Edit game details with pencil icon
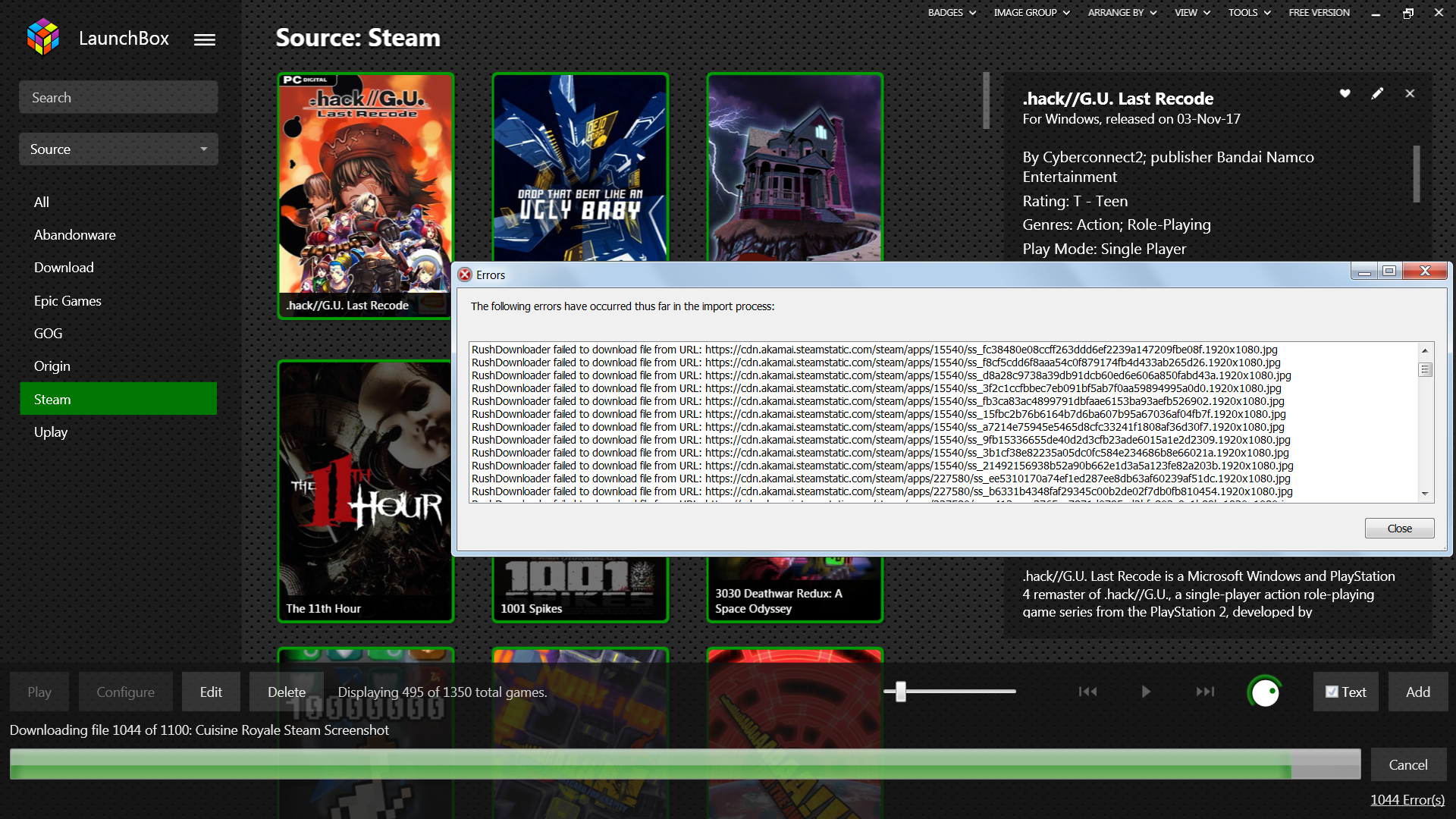Image resolution: width=1456 pixels, height=819 pixels. (x=1377, y=93)
